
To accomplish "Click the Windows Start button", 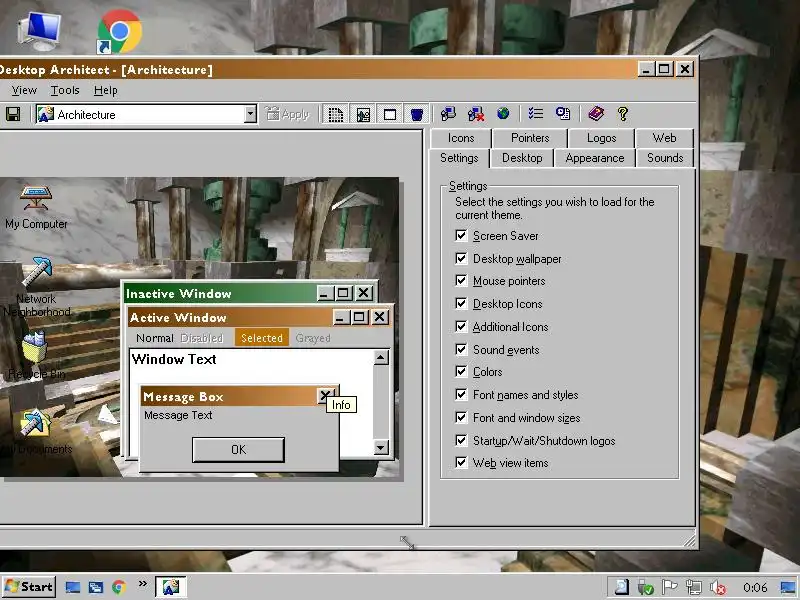I will pyautogui.click(x=29, y=587).
